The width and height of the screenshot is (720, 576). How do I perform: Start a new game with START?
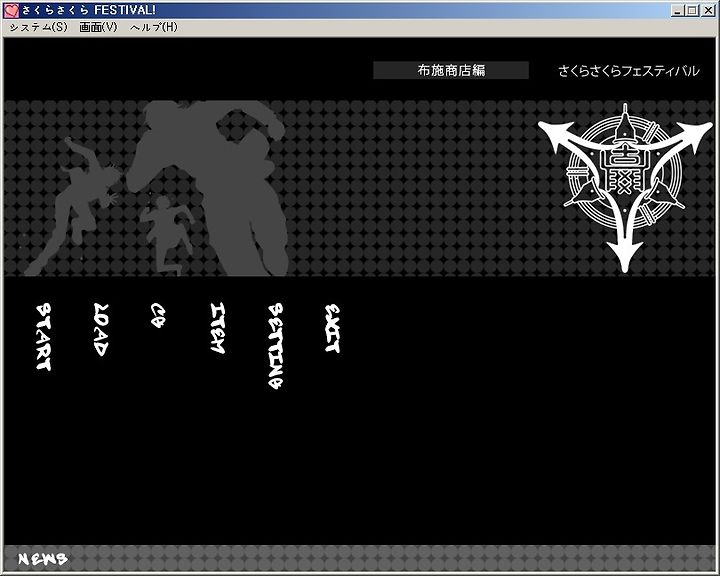pos(44,337)
